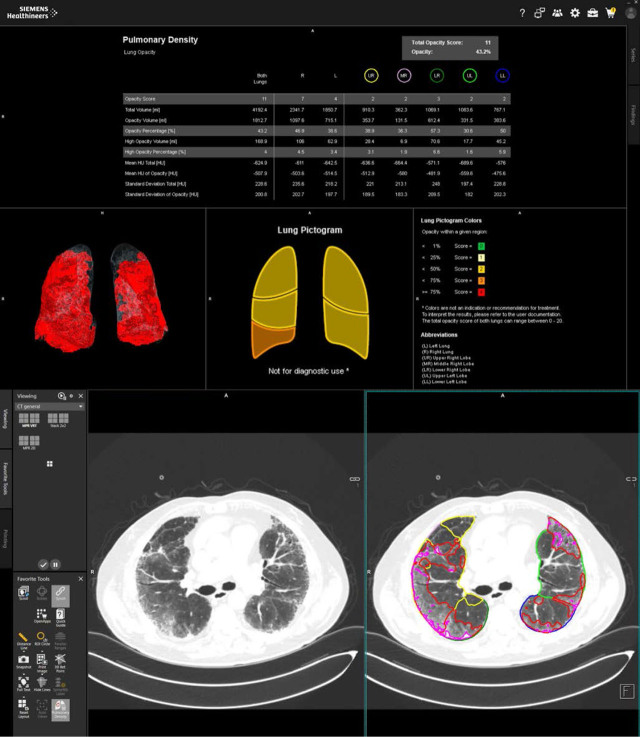
Task: Toggle the Sync linking tool
Action: [x=61, y=593]
